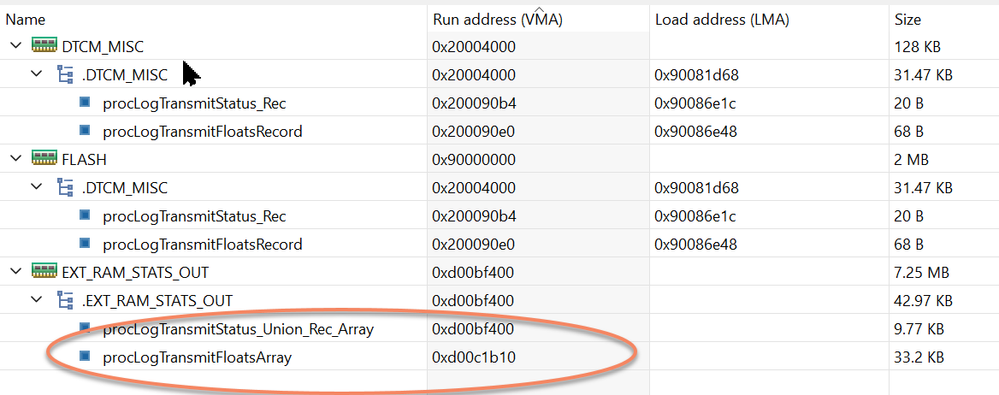Collapse the FLASH memory region
Image resolution: width=999 pixels, height=395 pixels.
click(15, 159)
